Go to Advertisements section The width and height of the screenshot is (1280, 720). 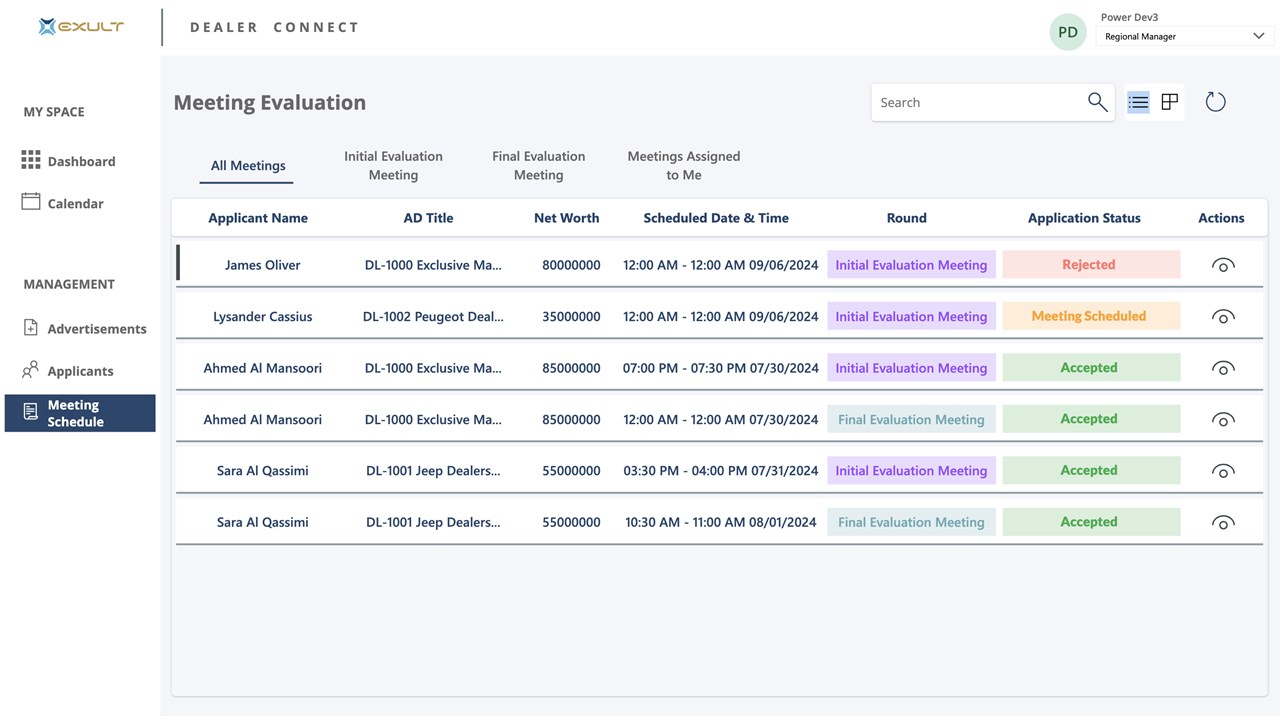(96, 329)
